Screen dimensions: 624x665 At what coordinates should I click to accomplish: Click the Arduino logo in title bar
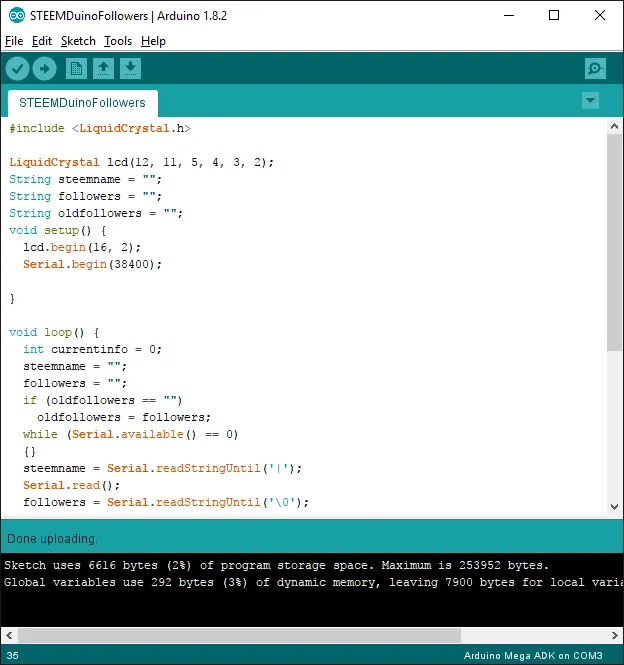point(17,16)
